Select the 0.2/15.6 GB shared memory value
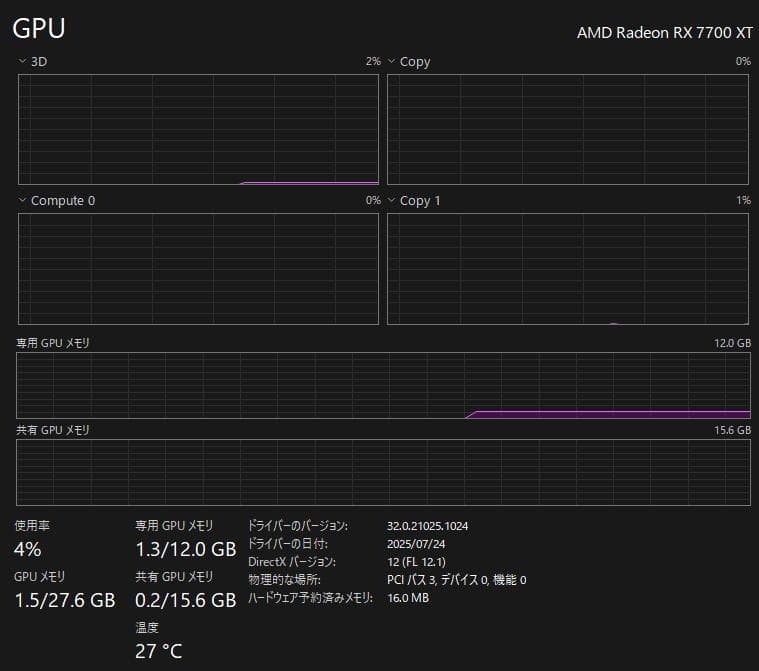The image size is (759, 671). (x=185, y=600)
